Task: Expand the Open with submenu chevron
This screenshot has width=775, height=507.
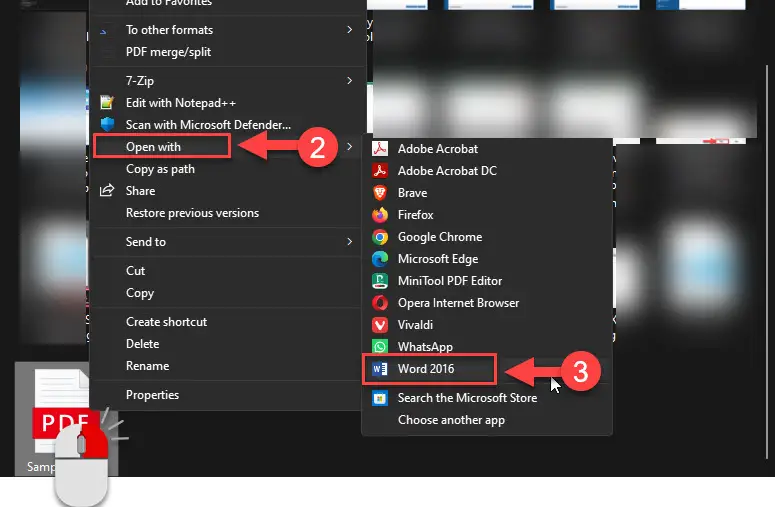Action: [349, 147]
